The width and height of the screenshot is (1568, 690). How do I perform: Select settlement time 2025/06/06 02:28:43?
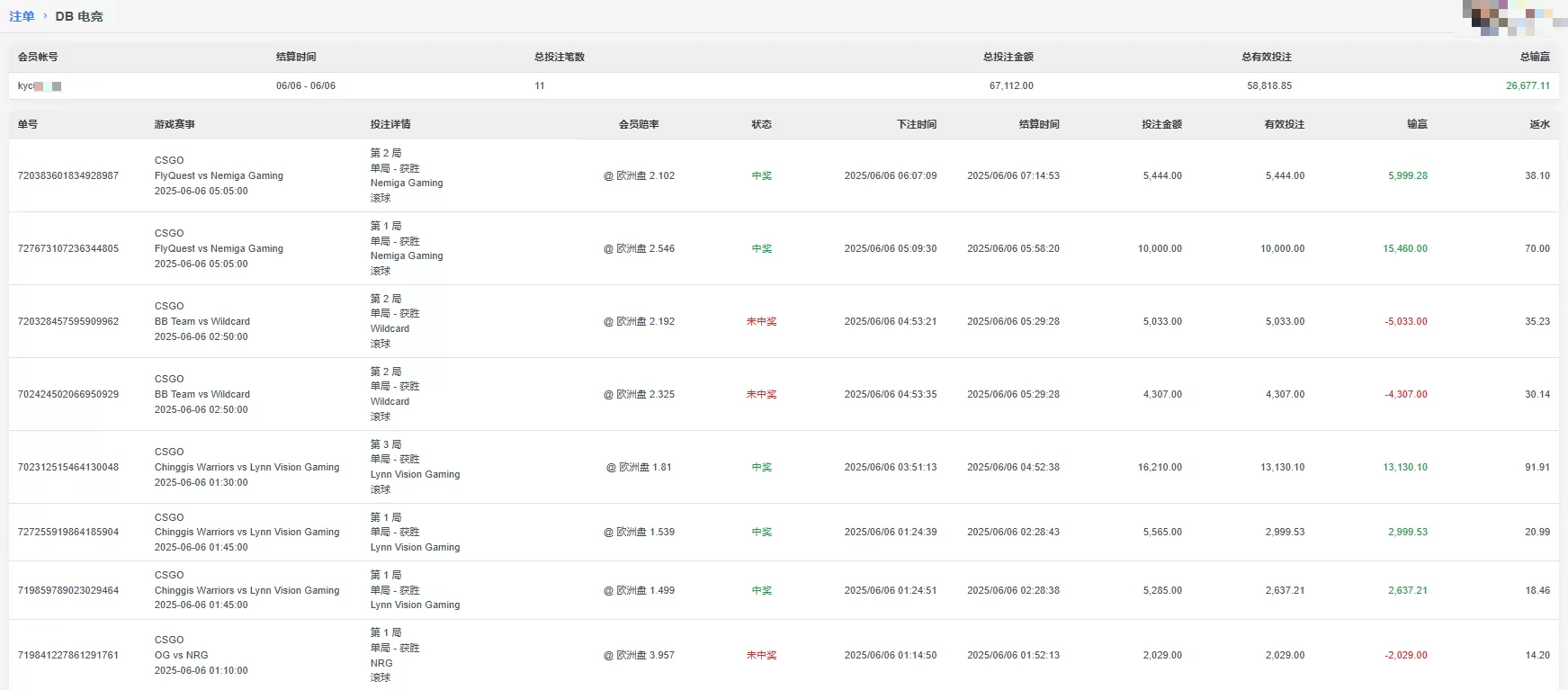pyautogui.click(x=1013, y=533)
